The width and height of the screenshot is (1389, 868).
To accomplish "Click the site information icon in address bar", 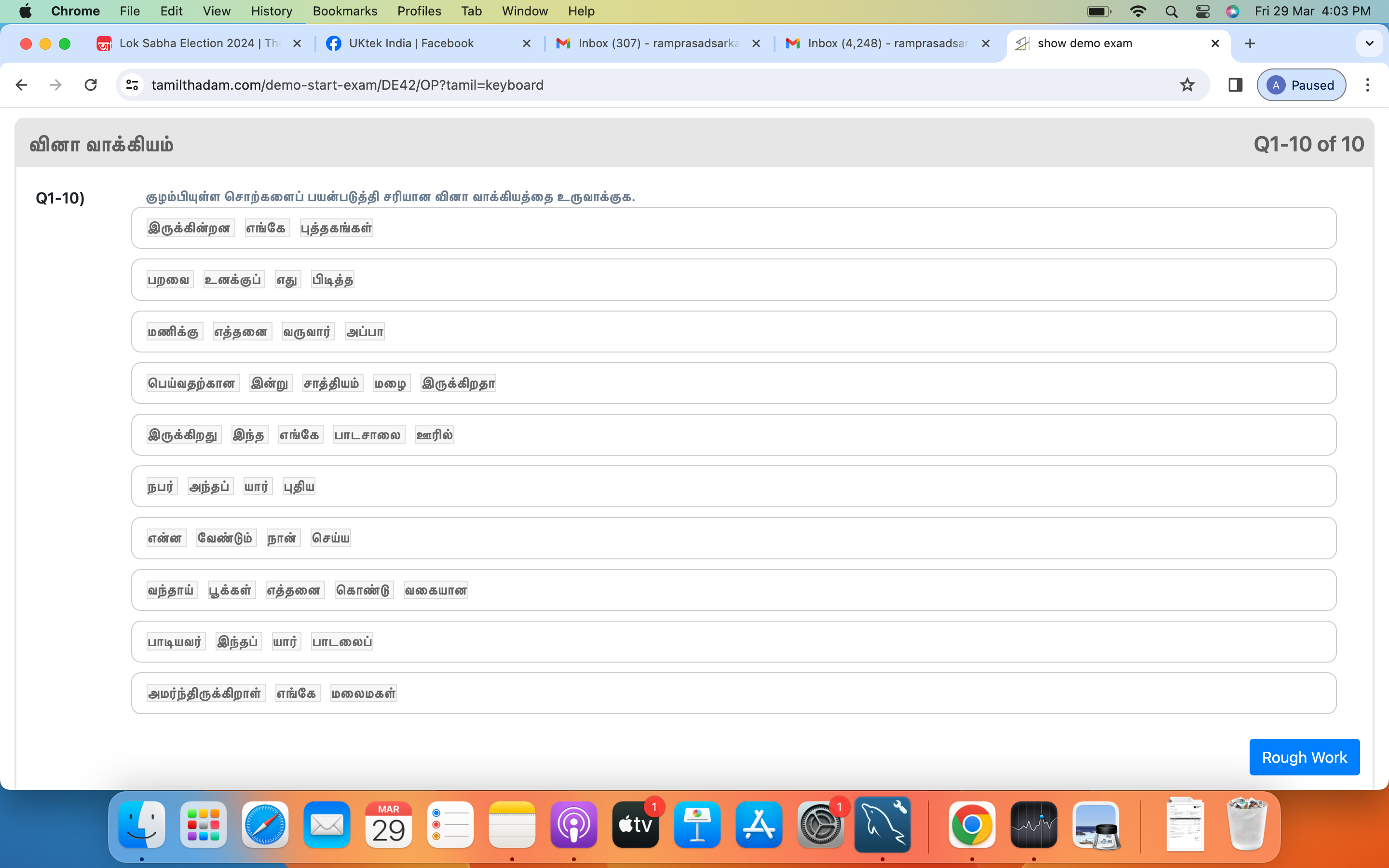I will (132, 85).
